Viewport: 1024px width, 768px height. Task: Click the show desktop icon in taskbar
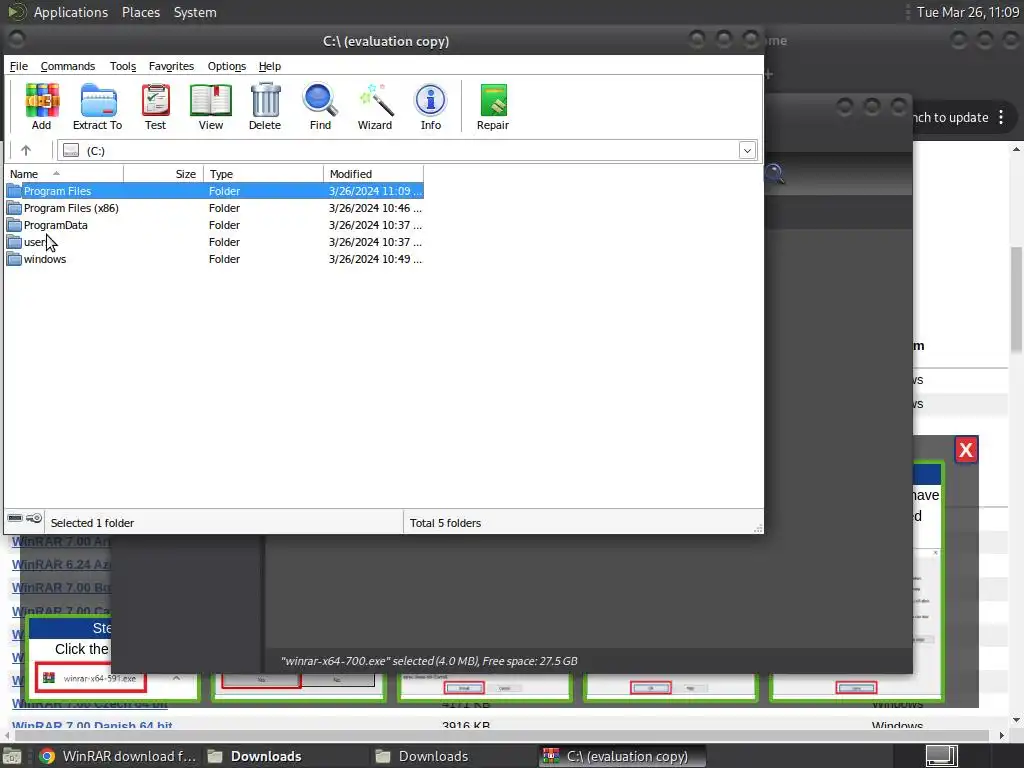pos(12,756)
